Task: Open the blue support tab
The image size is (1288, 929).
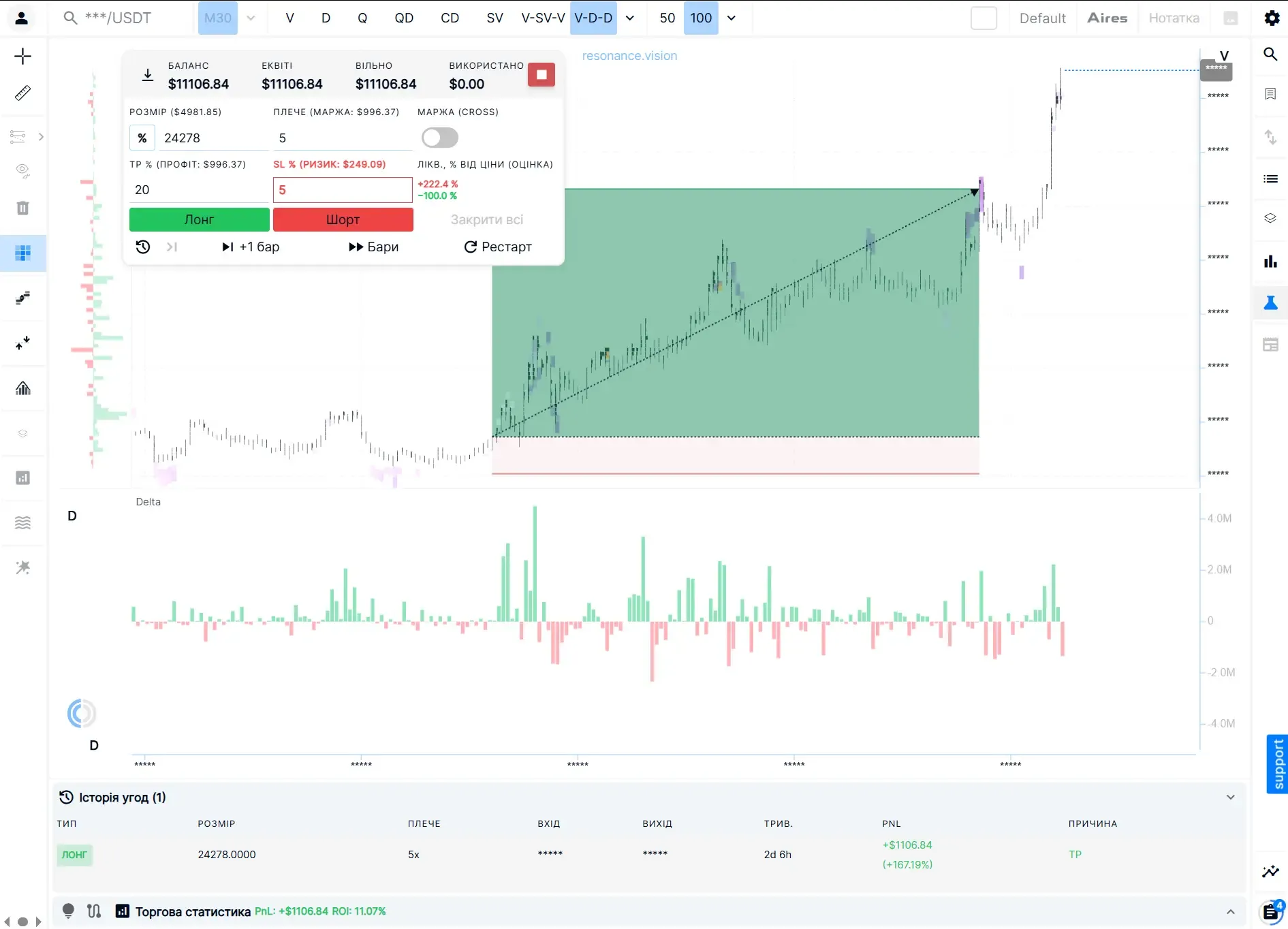Action: 1277,763
